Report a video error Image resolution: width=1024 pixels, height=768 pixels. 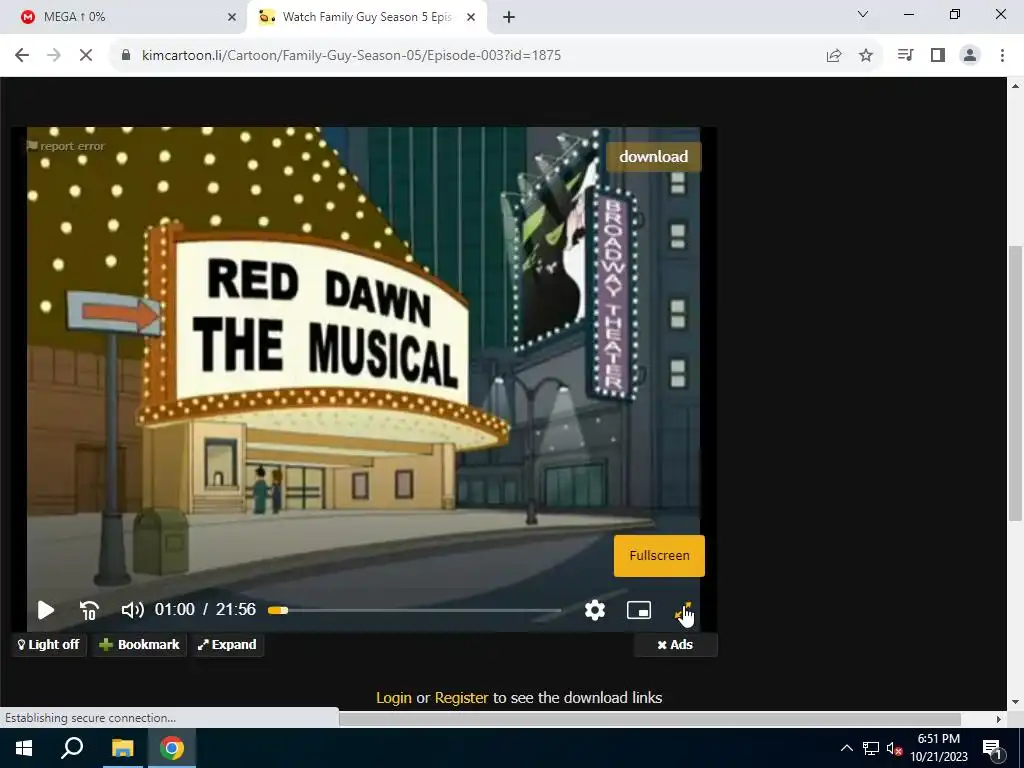65,146
